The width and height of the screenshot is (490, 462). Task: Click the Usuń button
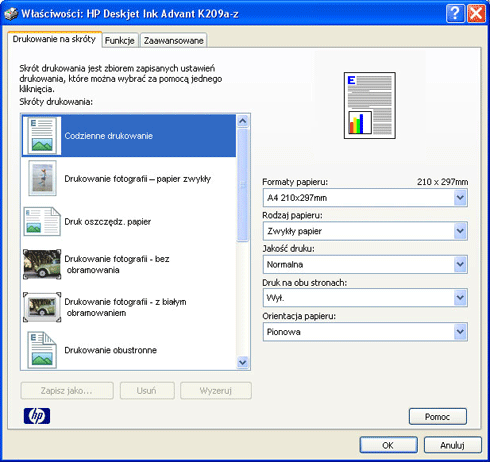(x=147, y=391)
